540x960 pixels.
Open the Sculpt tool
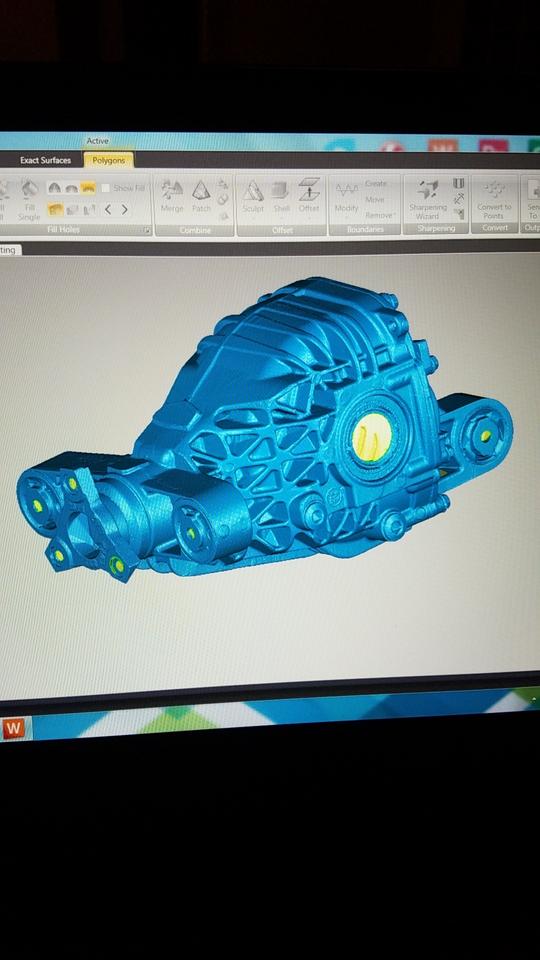point(253,197)
